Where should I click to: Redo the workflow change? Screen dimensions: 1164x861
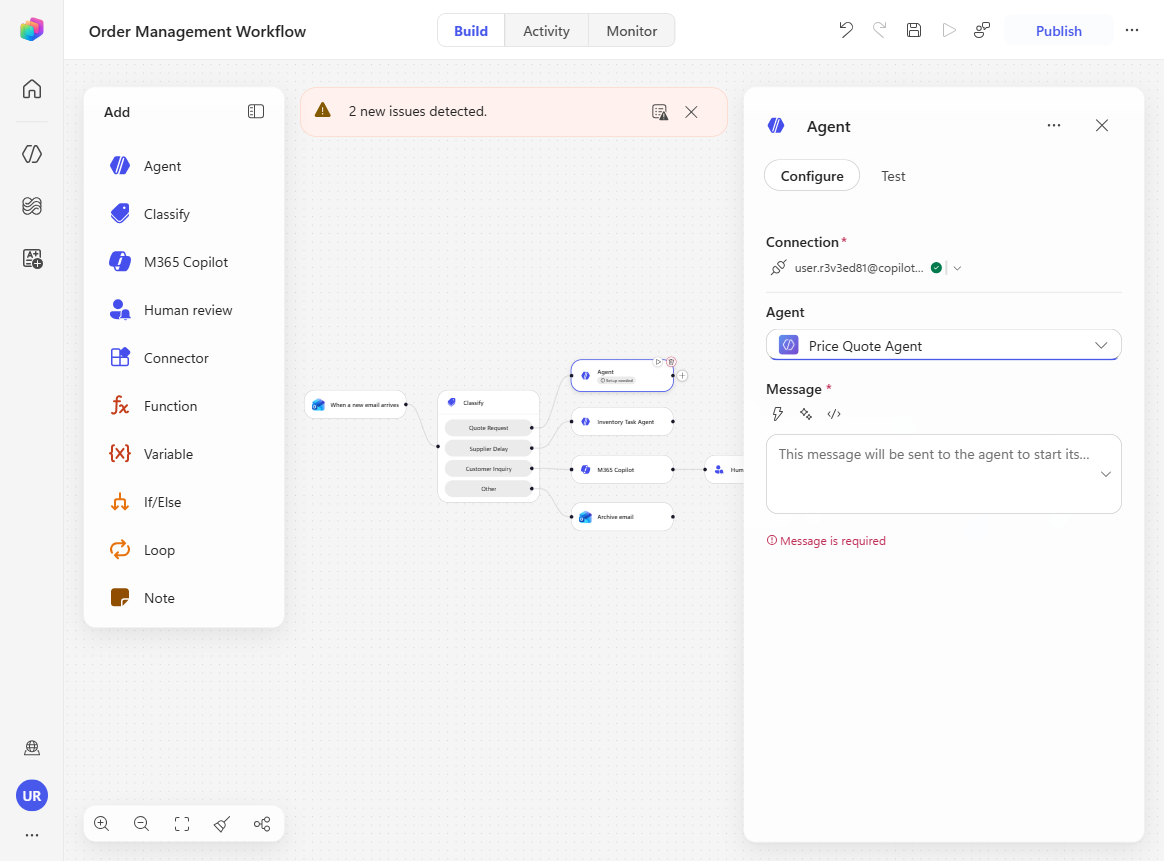click(880, 30)
